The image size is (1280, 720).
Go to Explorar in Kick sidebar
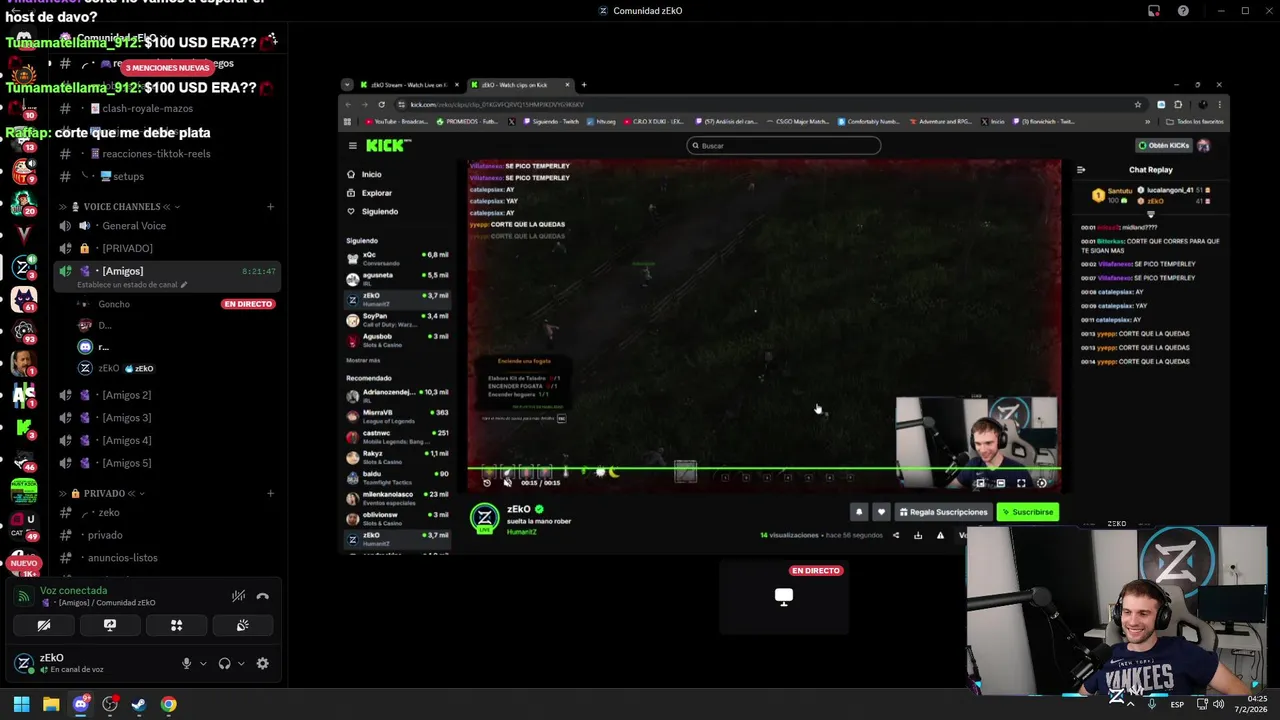[x=376, y=193]
